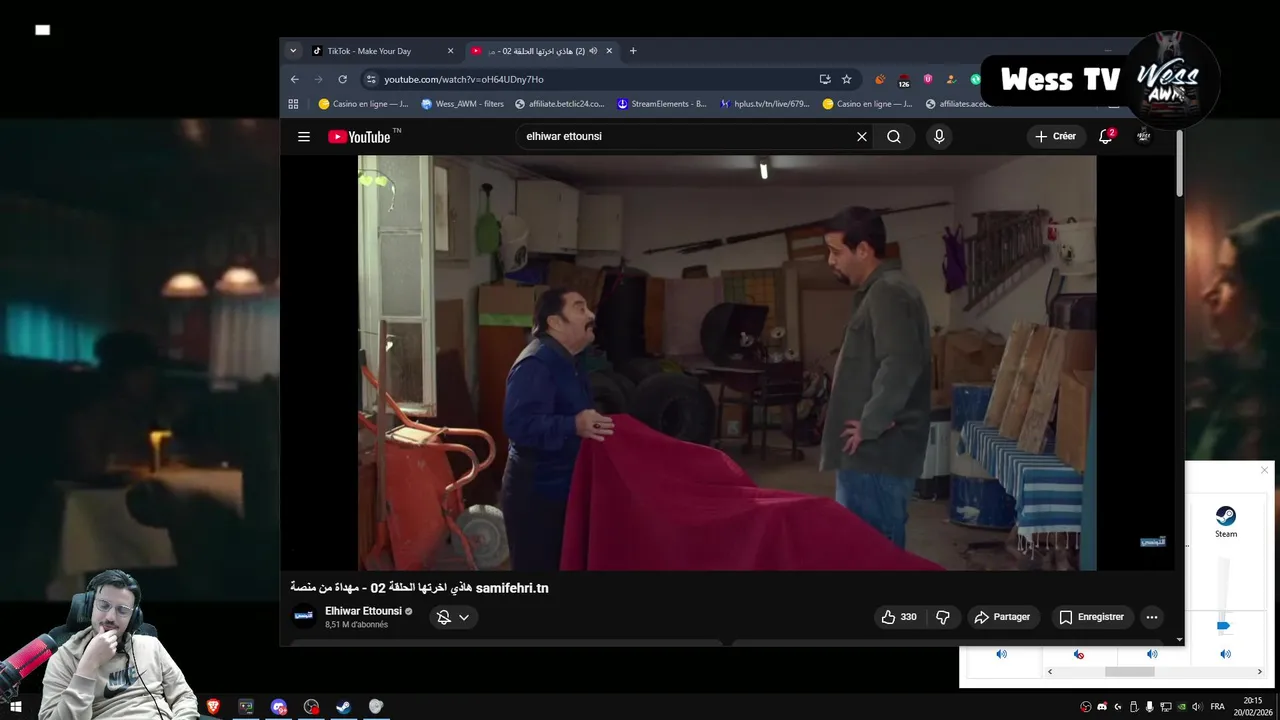This screenshot has width=1280, height=720.
Task: Open the extension showing 126 badge
Action: 904,80
